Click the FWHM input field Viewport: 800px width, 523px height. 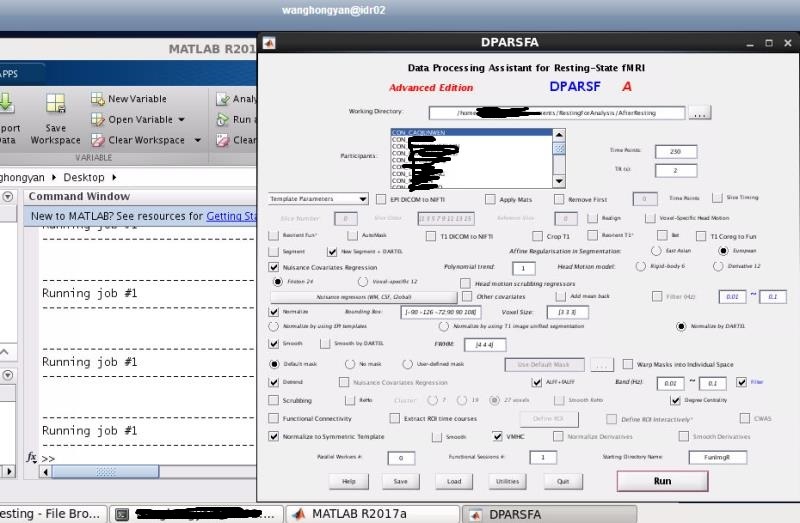coord(485,345)
